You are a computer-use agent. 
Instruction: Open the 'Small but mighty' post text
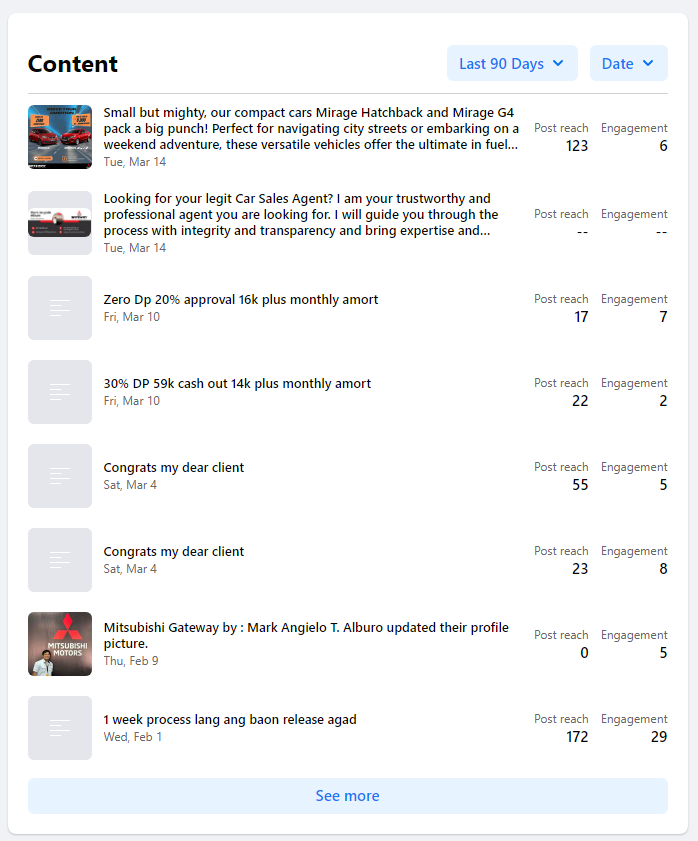click(311, 129)
